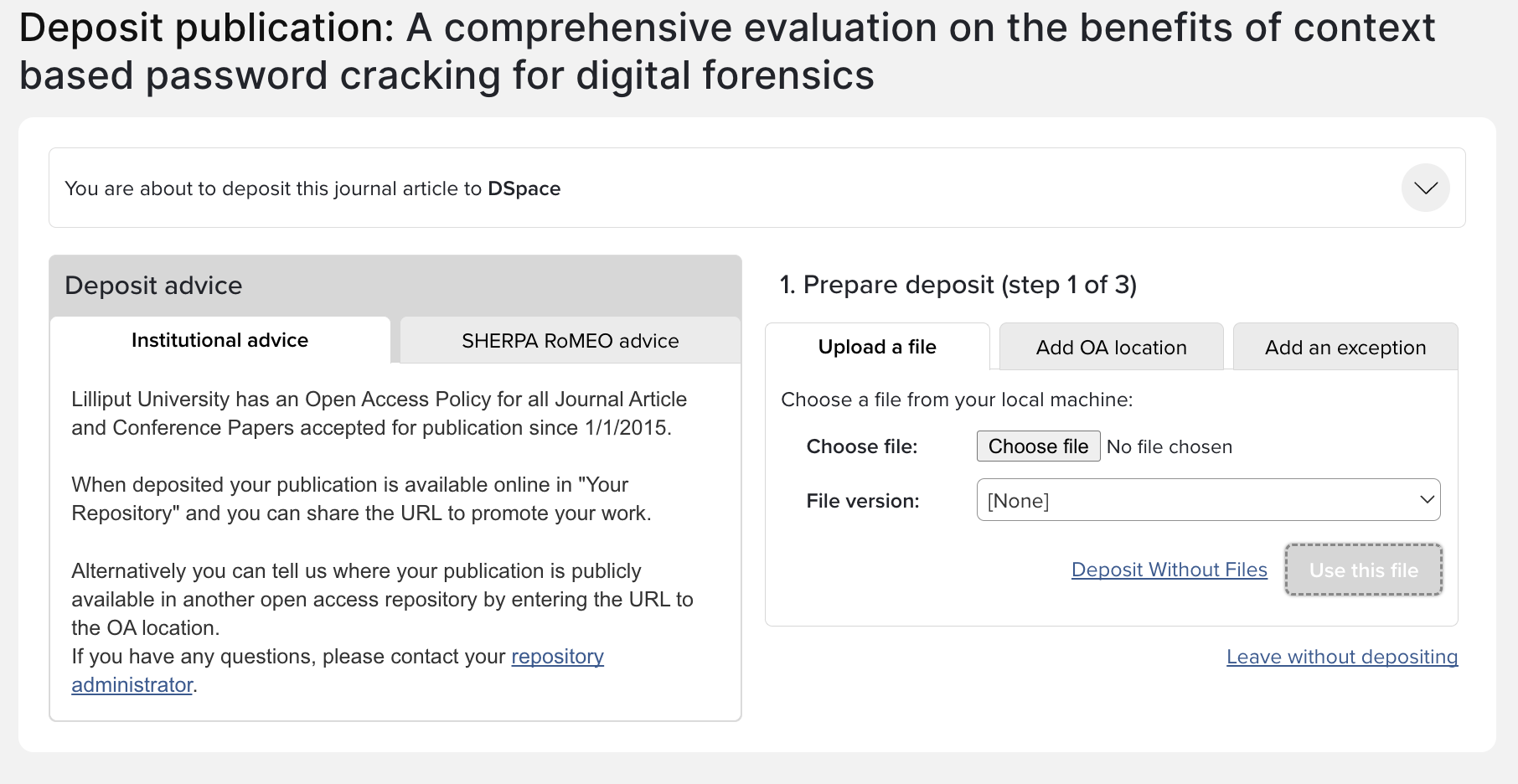Open the File version dropdown
Image resolution: width=1518 pixels, height=784 pixels.
[1208, 500]
